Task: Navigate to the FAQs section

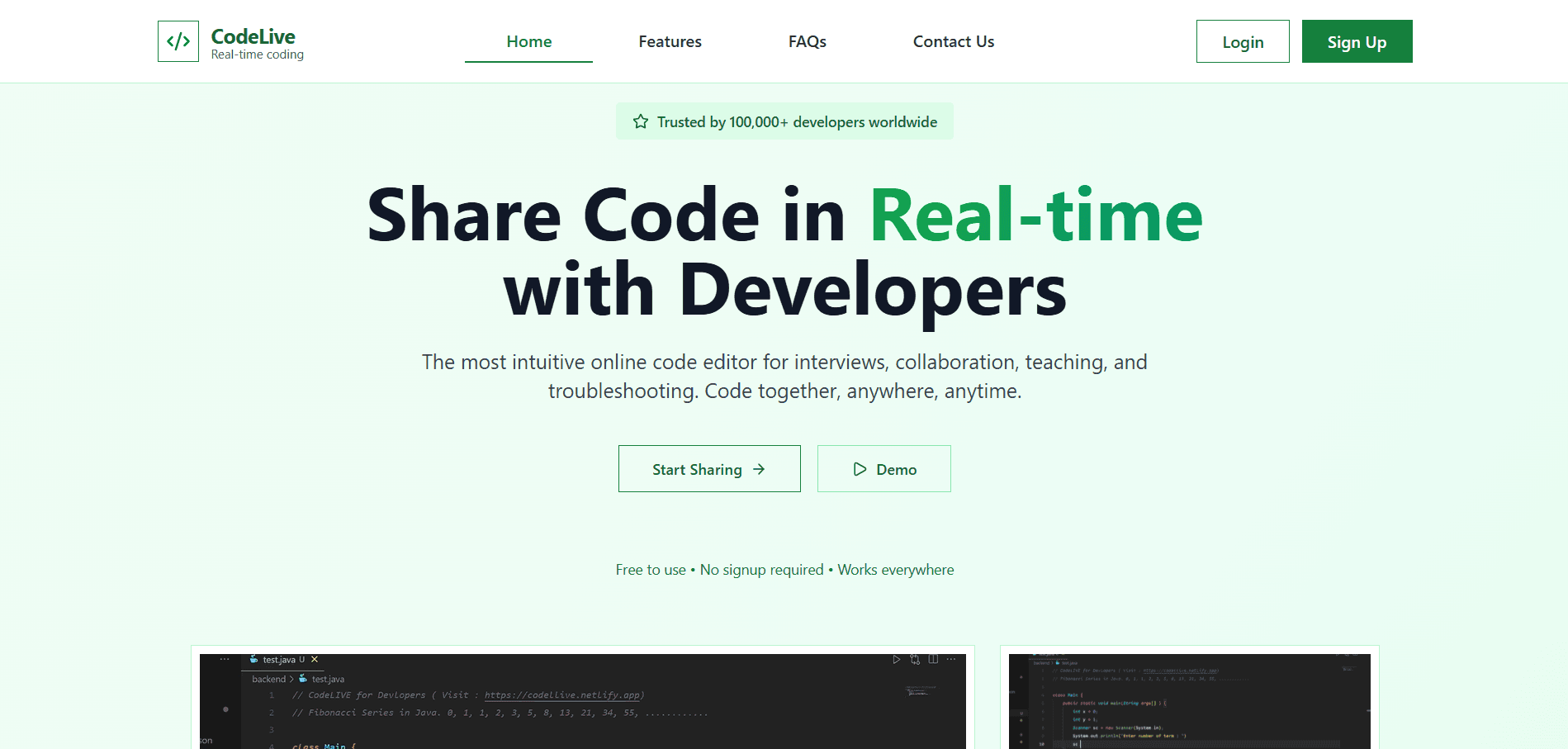Action: click(x=807, y=41)
